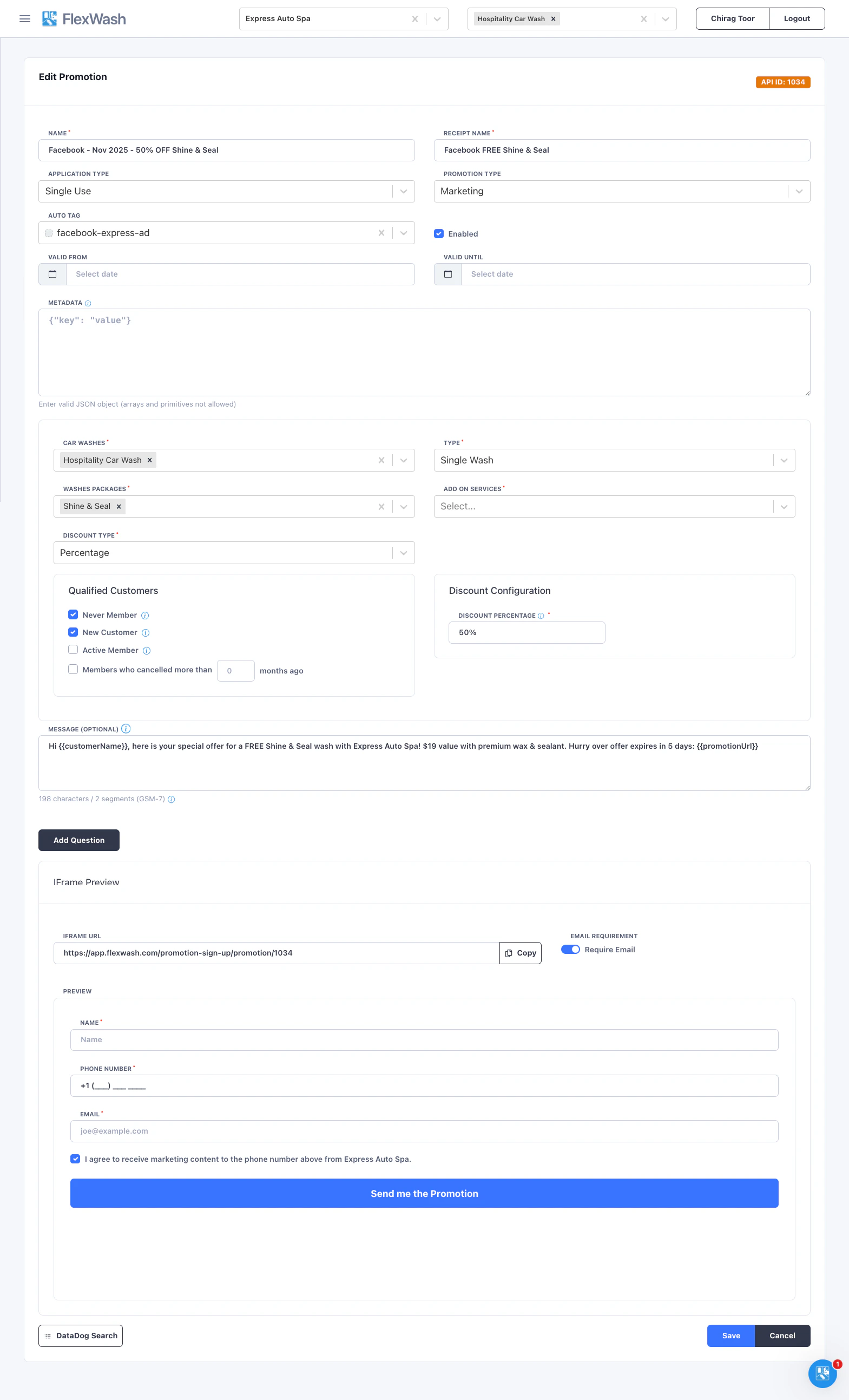Expand the Express Auto Spa dropdown

pyautogui.click(x=437, y=19)
